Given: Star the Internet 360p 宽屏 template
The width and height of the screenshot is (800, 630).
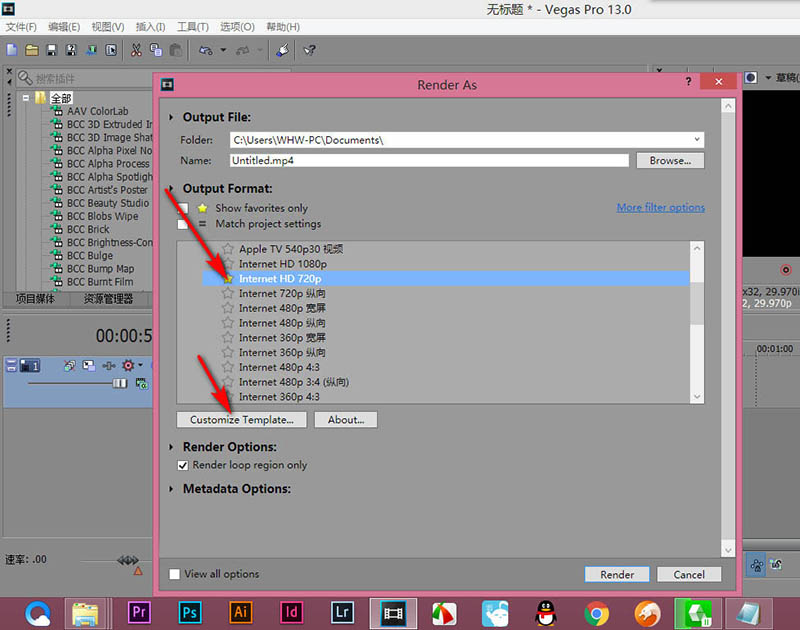Looking at the screenshot, I should [x=228, y=338].
